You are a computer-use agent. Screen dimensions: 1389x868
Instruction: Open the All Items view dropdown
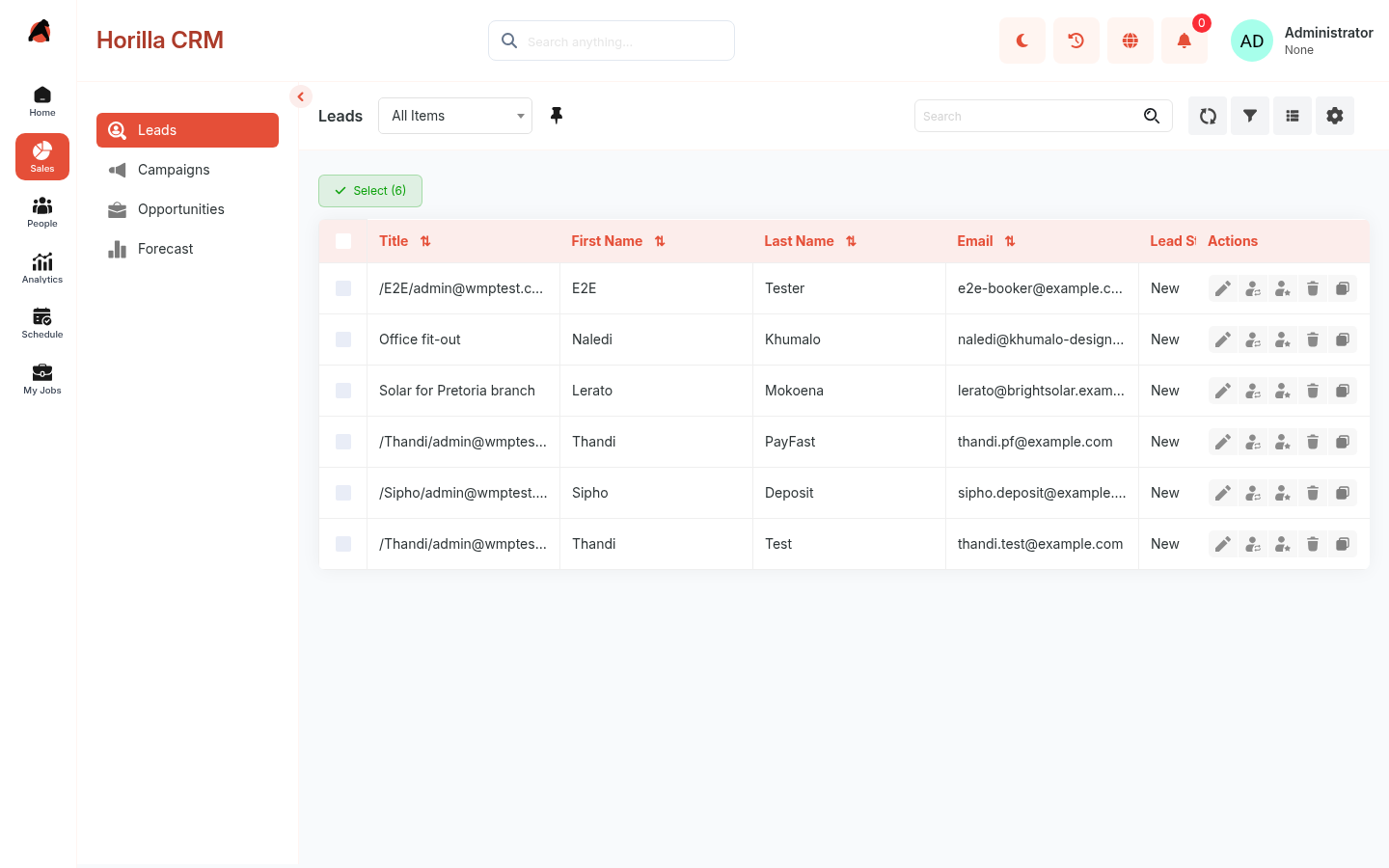pos(455,116)
